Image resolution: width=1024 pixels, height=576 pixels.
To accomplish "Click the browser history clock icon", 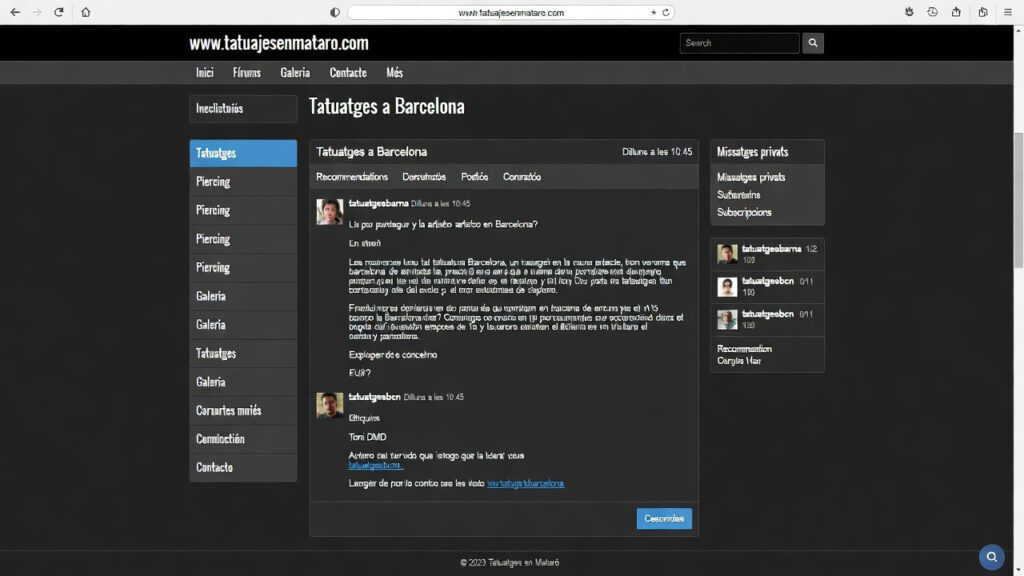I will point(932,12).
